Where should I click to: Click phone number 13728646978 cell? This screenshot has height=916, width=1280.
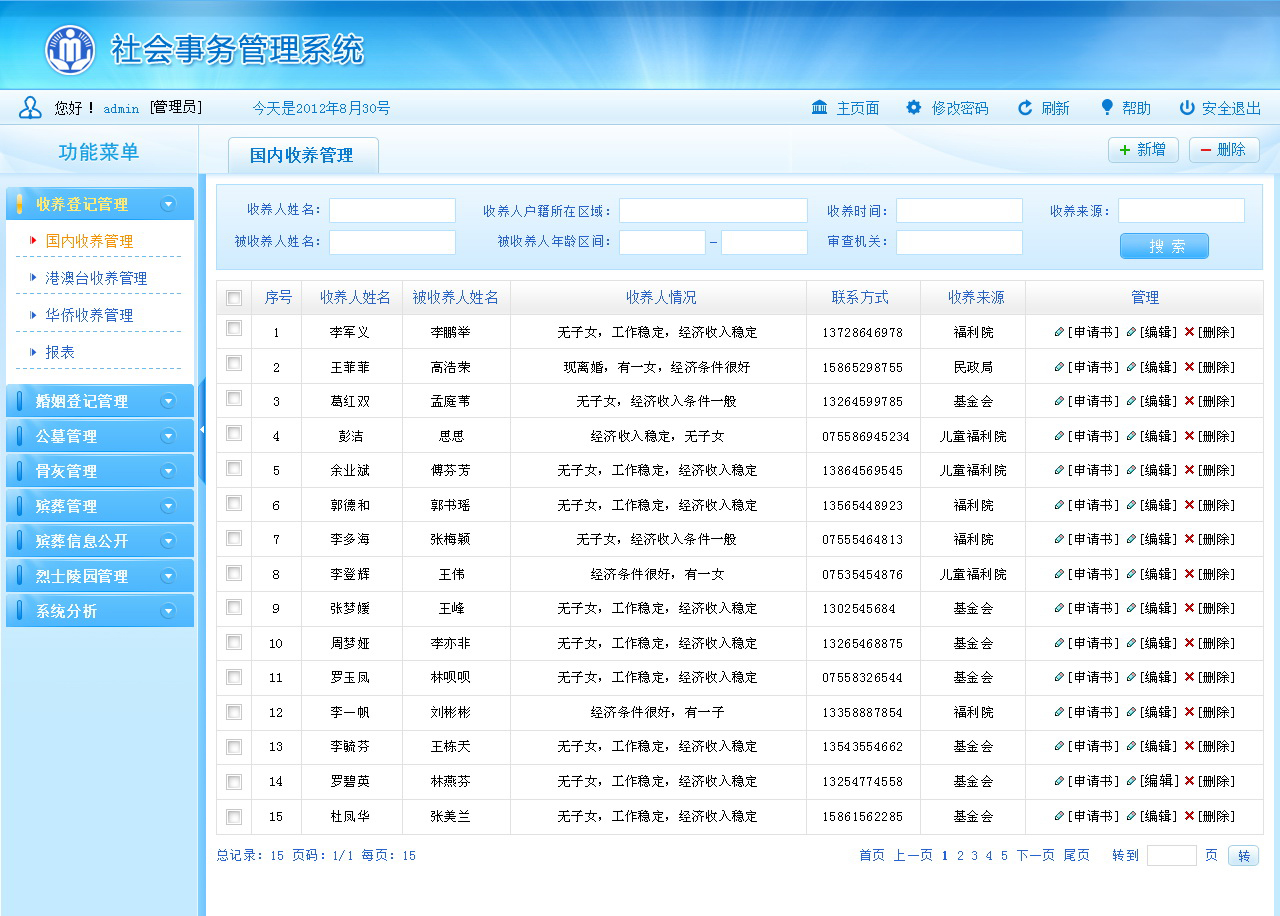(862, 332)
